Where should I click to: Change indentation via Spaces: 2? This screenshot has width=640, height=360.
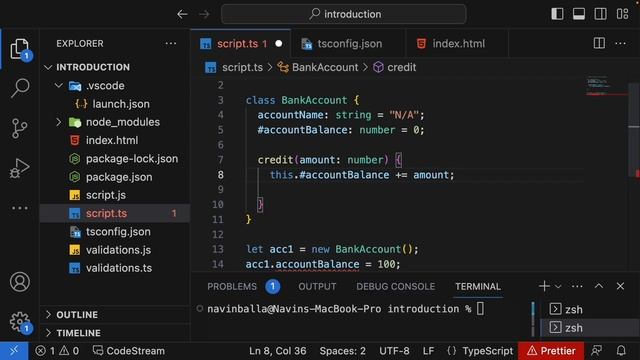(342, 351)
